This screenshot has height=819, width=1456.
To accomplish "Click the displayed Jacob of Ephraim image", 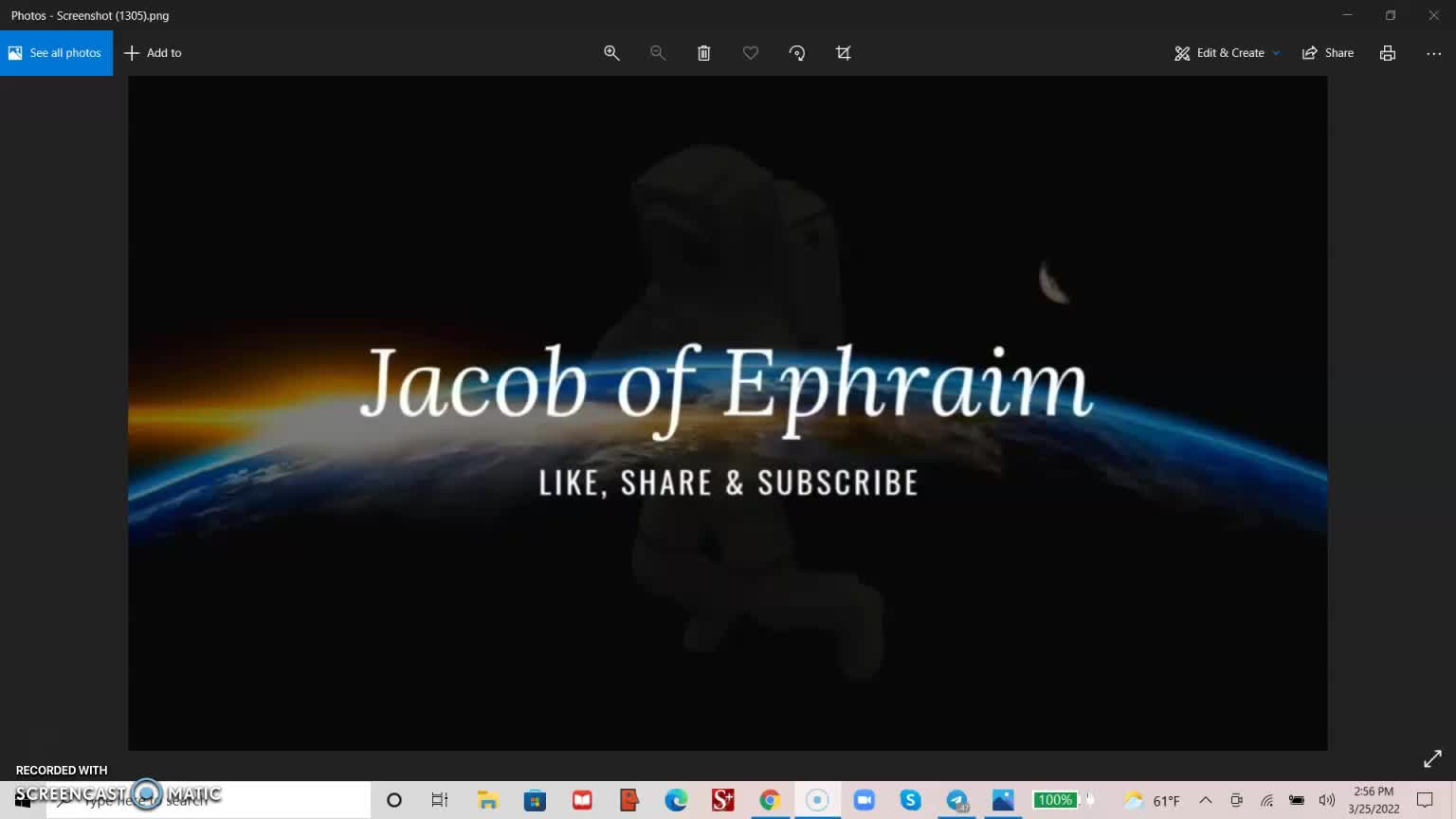I will coord(727,413).
